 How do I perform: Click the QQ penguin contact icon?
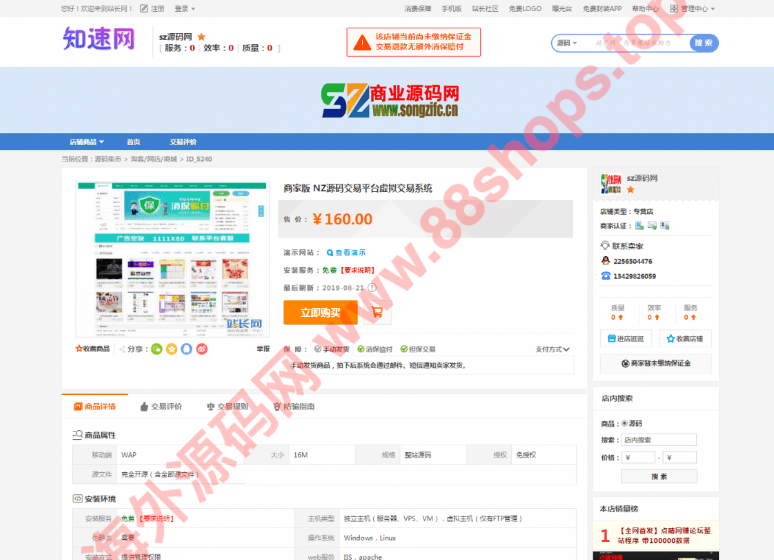click(x=605, y=261)
